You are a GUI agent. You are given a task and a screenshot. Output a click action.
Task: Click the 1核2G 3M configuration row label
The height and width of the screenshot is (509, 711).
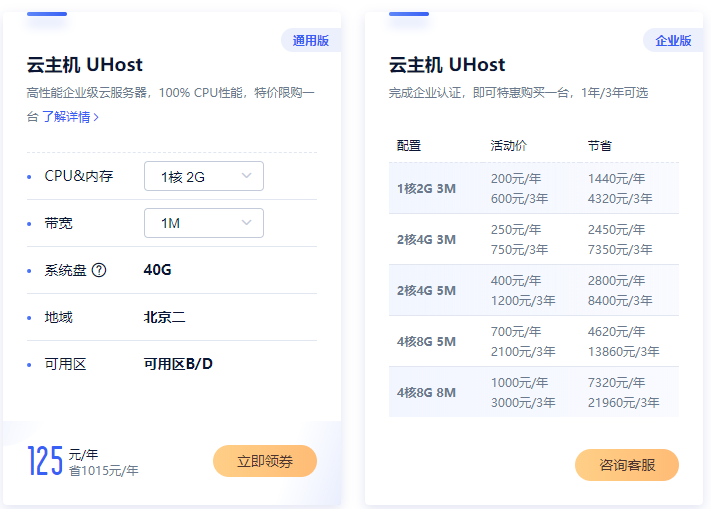[x=426, y=189]
